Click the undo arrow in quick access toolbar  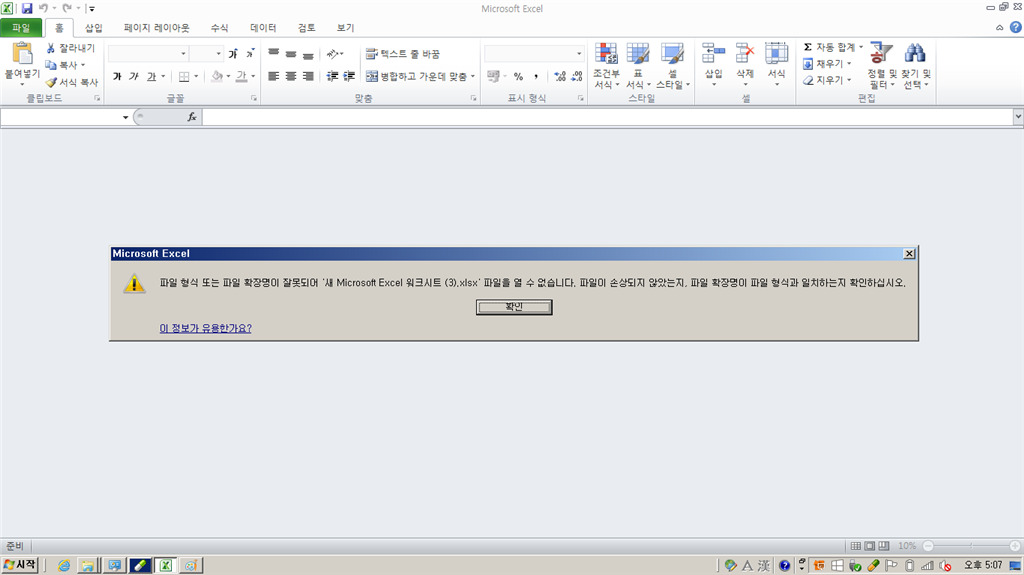(44, 8)
